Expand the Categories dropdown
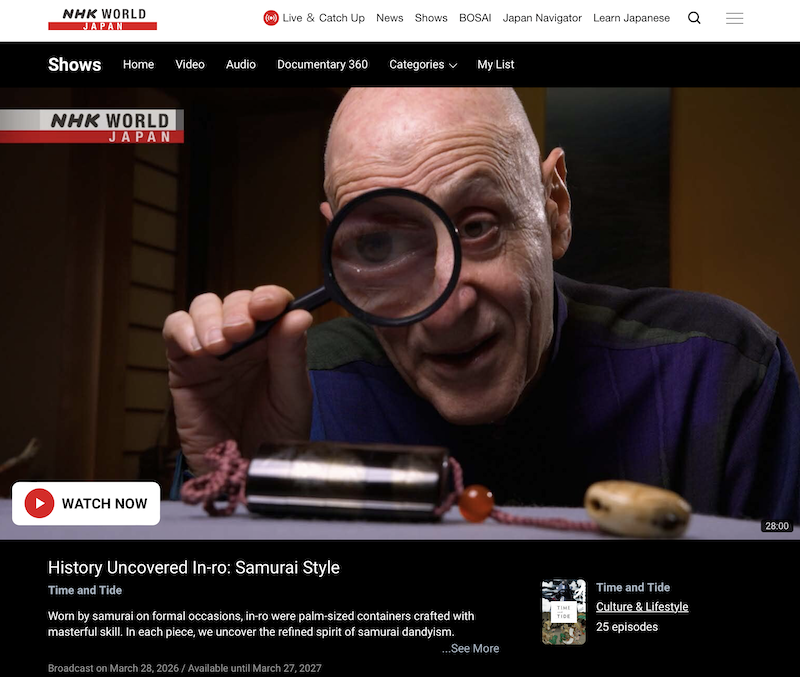This screenshot has height=677, width=800. click(423, 65)
